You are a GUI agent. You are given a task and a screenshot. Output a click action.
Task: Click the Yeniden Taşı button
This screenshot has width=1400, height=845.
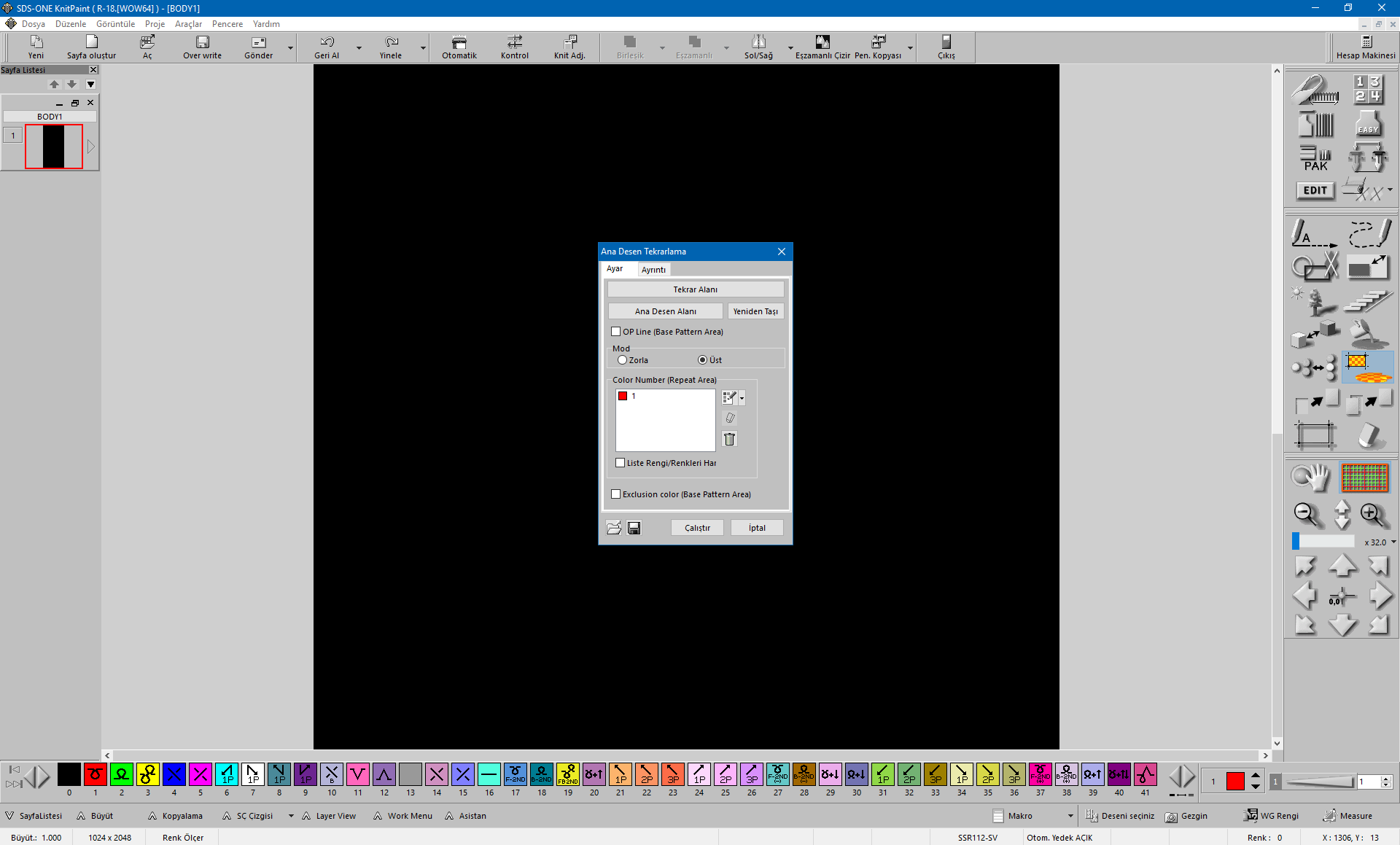(755, 311)
